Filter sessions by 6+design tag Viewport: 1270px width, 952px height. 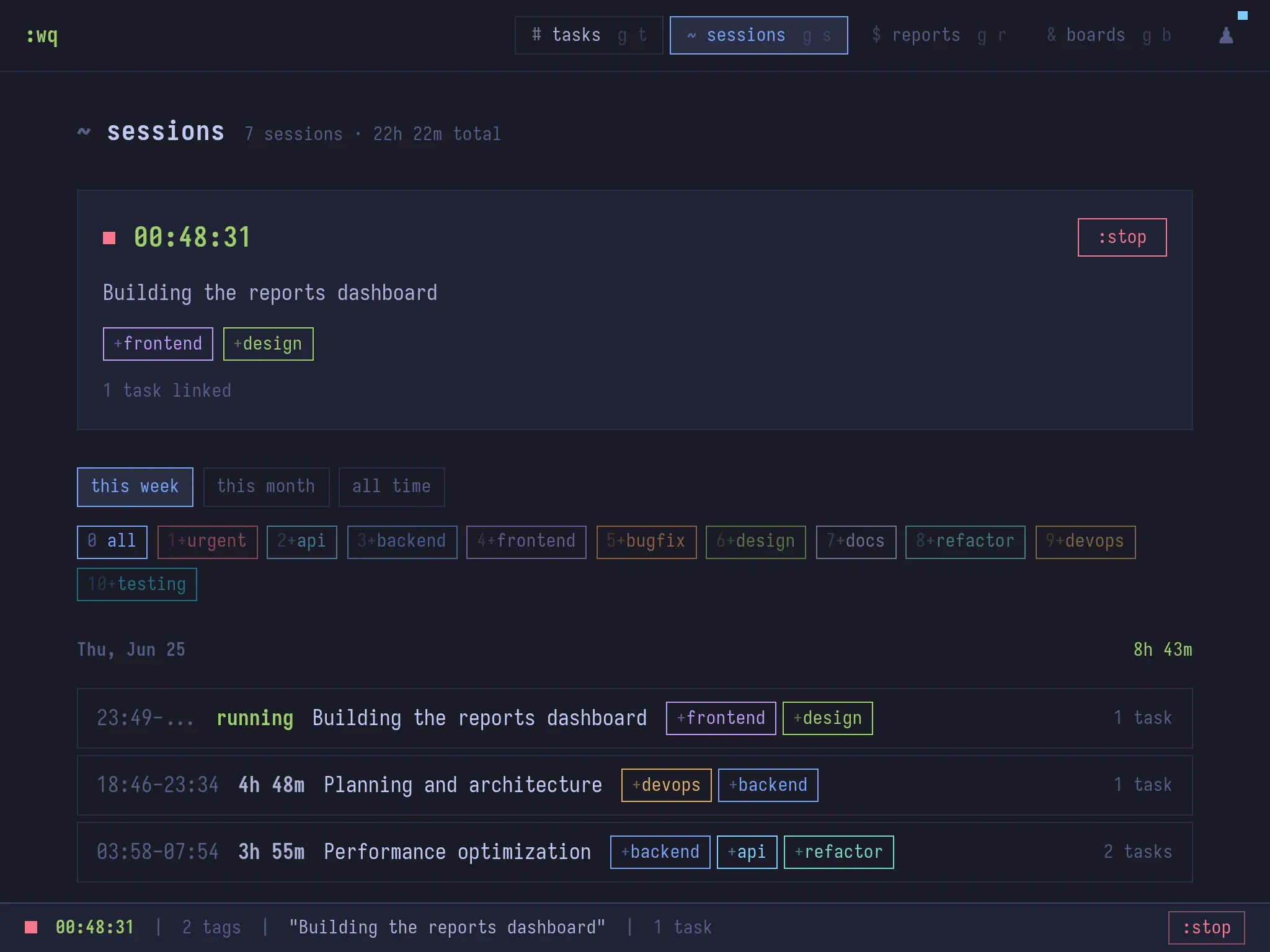tap(755, 542)
